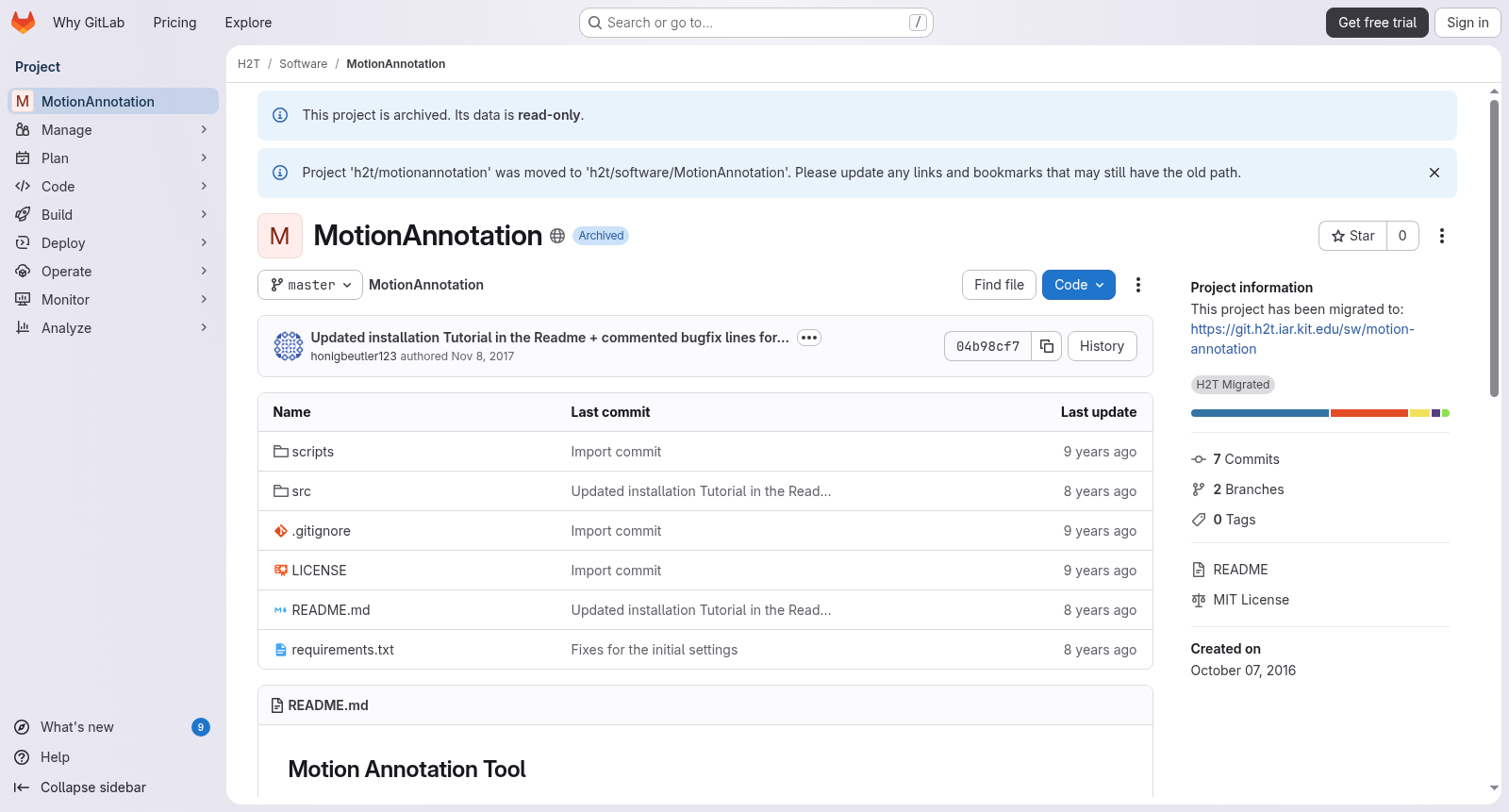
Task: Open the Pricing link
Action: pyautogui.click(x=175, y=23)
